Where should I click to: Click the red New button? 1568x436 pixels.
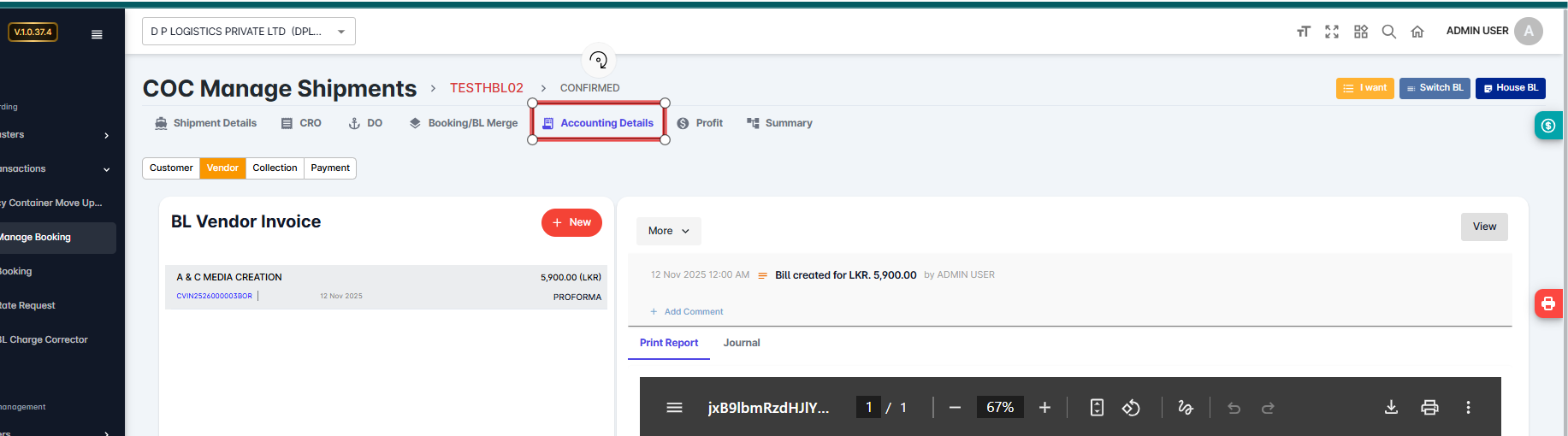click(571, 222)
